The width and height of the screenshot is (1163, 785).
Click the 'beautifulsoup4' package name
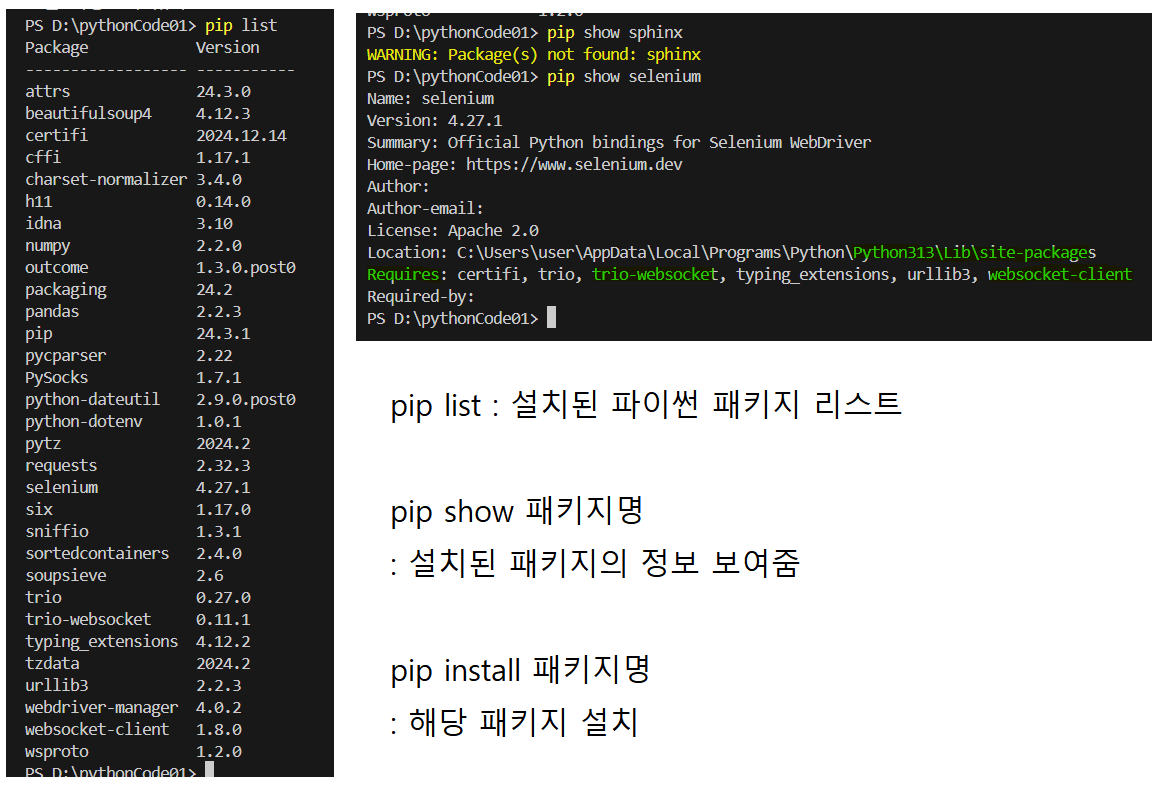[x=88, y=114]
